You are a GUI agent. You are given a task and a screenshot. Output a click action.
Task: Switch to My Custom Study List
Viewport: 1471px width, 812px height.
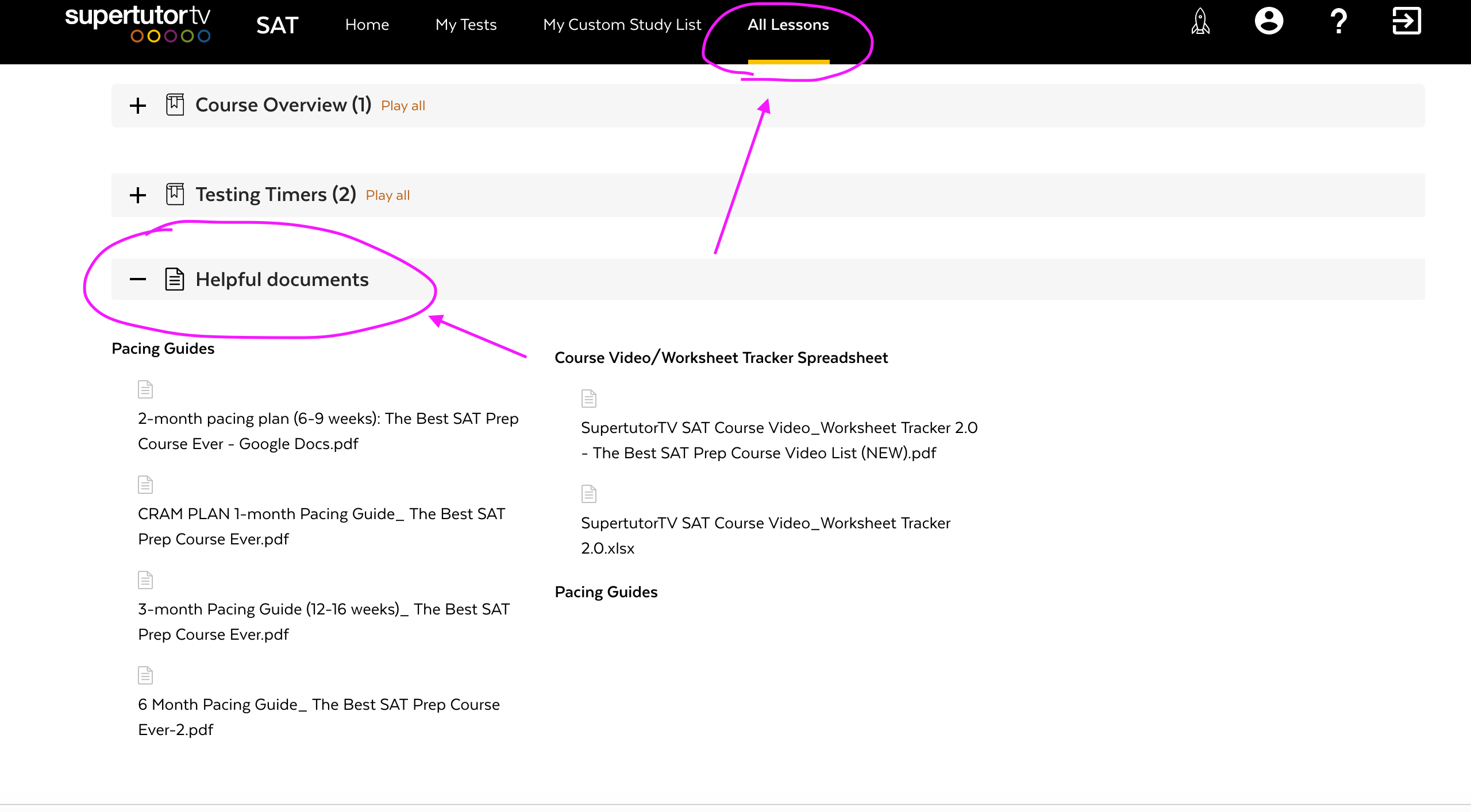click(622, 25)
